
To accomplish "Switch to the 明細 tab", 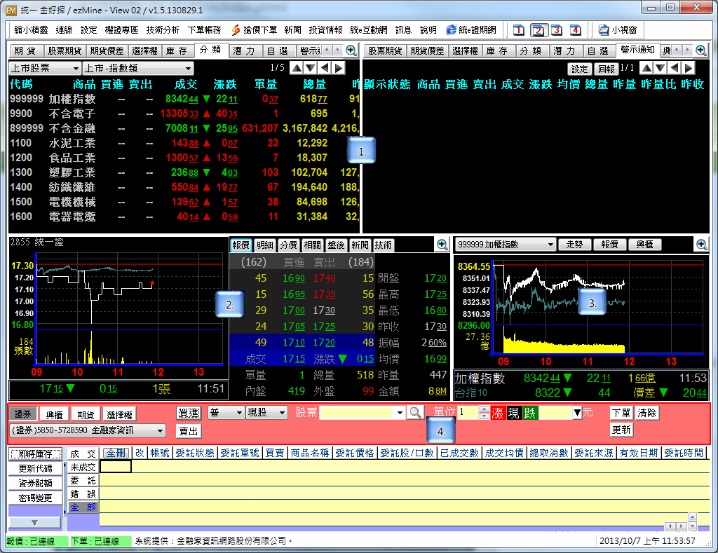I will pyautogui.click(x=264, y=244).
